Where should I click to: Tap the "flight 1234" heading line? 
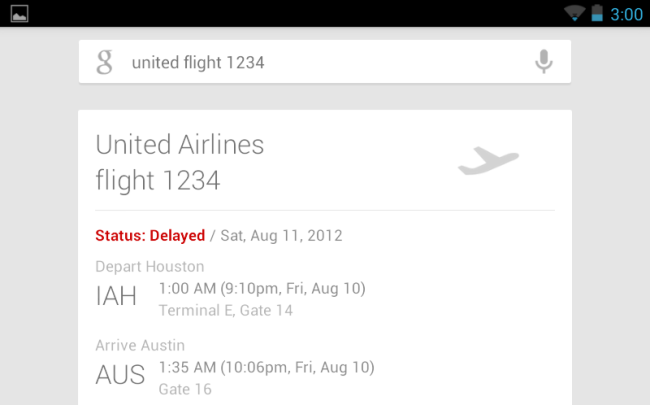tap(157, 180)
